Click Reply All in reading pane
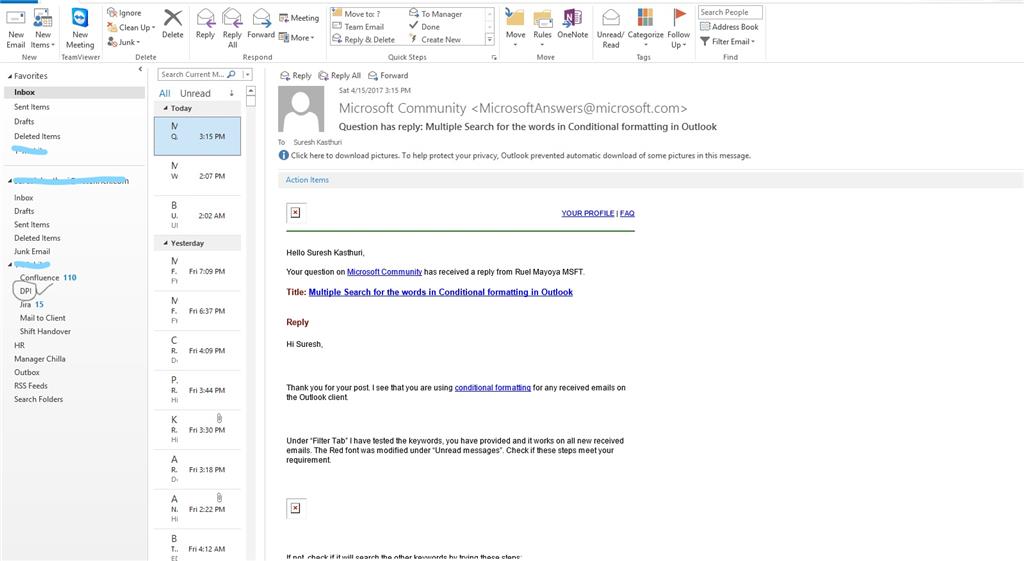The width and height of the screenshot is (1024, 561). (x=340, y=76)
